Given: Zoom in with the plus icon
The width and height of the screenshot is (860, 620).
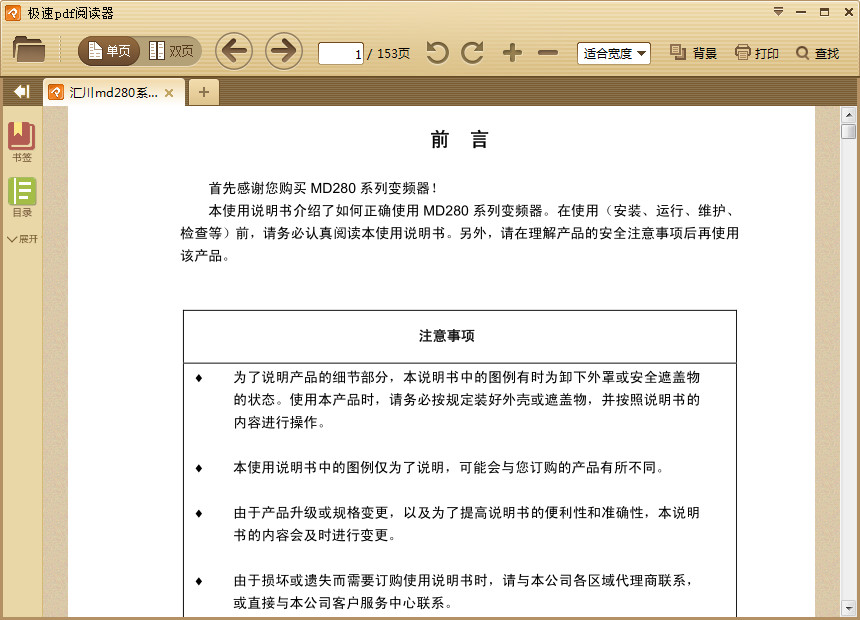Looking at the screenshot, I should pos(512,53).
